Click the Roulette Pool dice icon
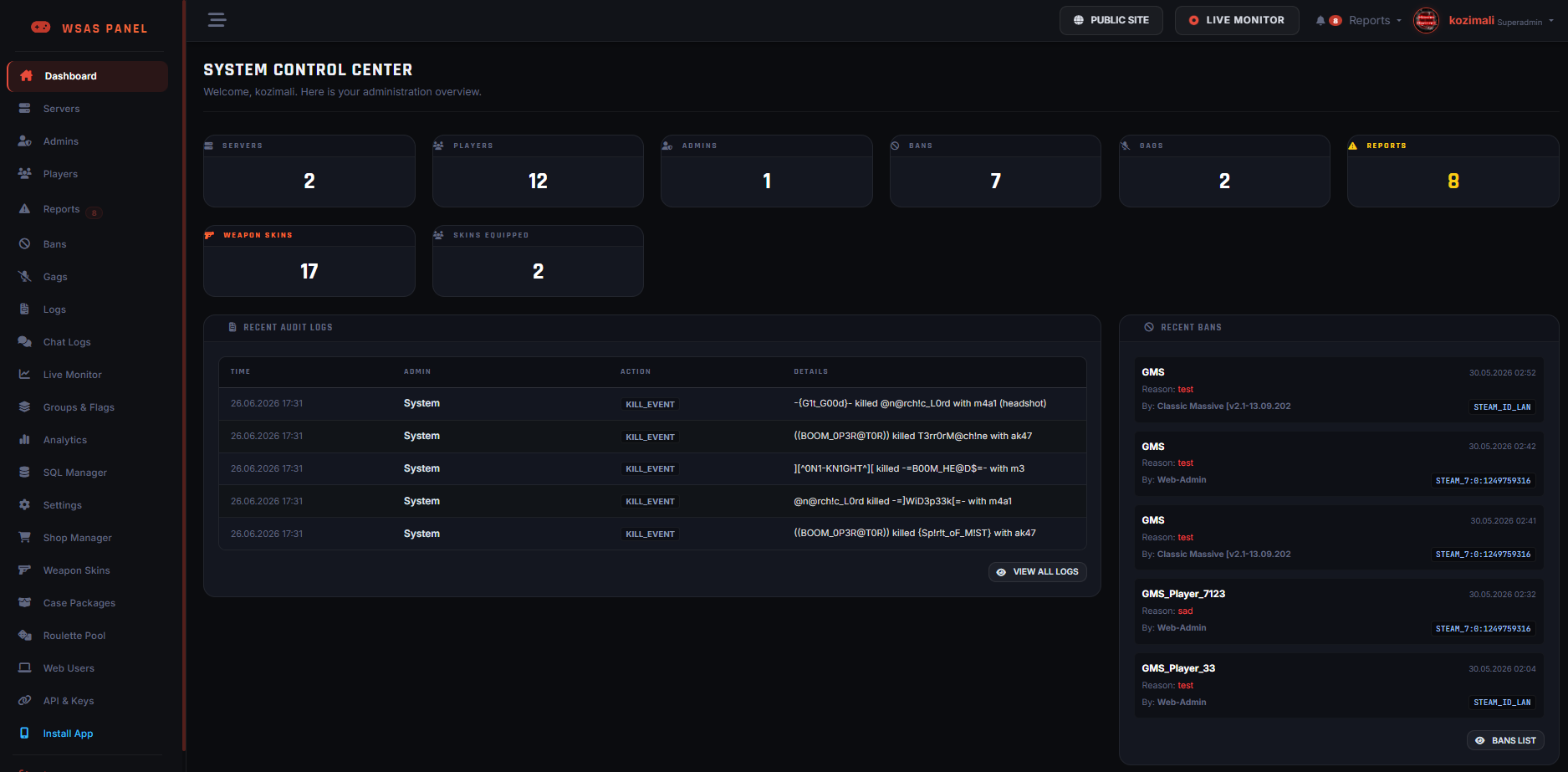The image size is (1568, 772). coord(25,636)
